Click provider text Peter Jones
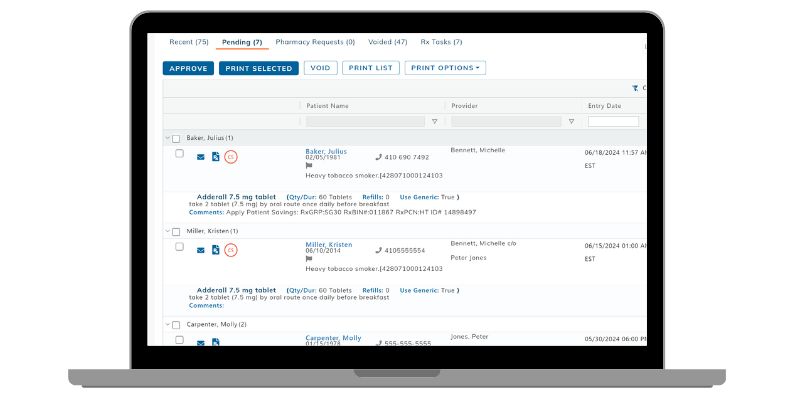This screenshot has width=794, height=398. (468, 258)
